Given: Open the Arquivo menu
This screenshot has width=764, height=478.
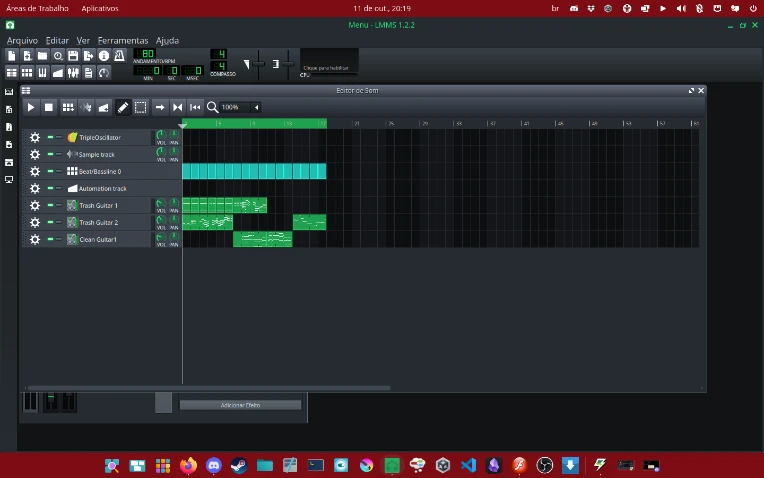Looking at the screenshot, I should [x=22, y=40].
